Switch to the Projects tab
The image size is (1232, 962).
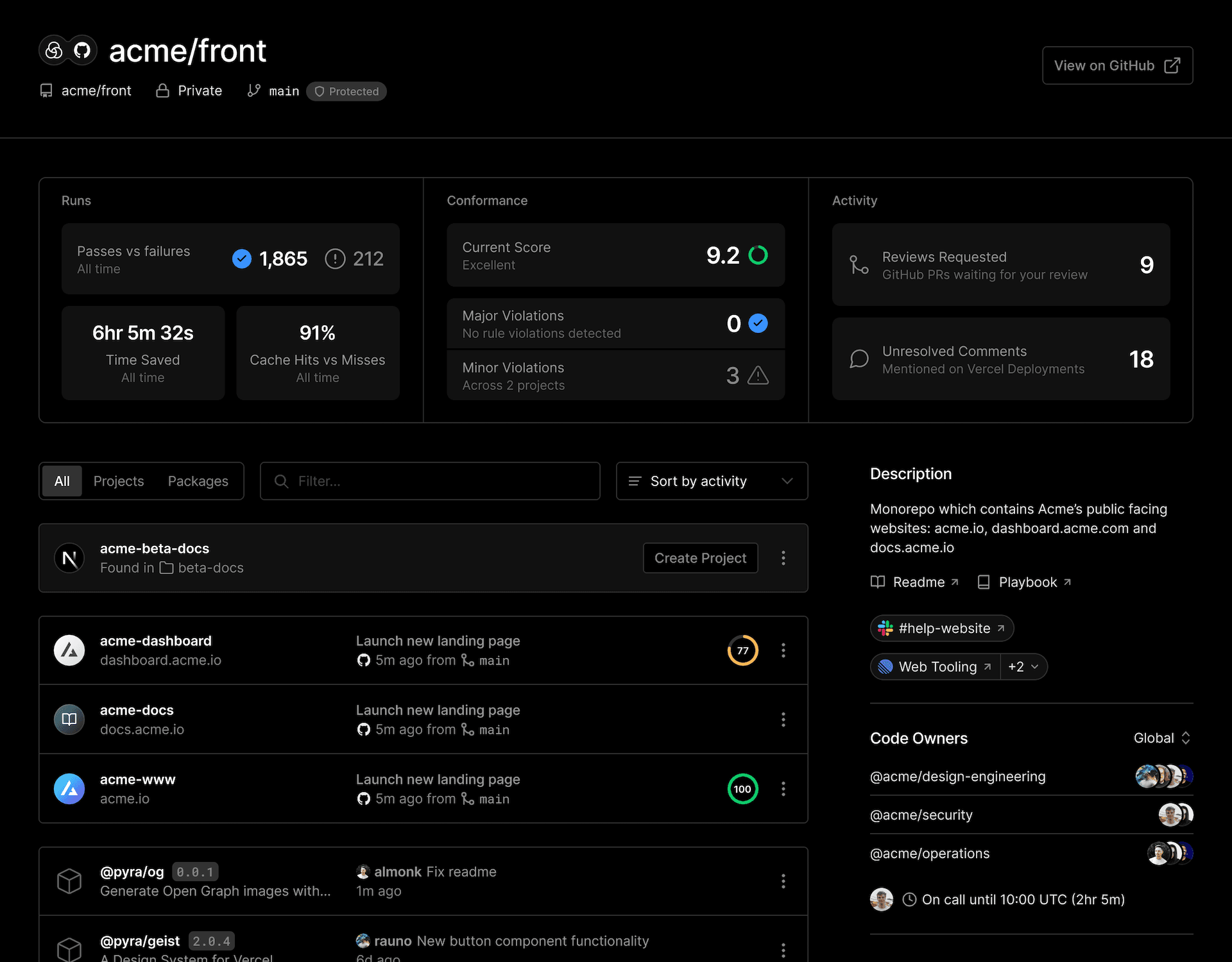tap(119, 481)
